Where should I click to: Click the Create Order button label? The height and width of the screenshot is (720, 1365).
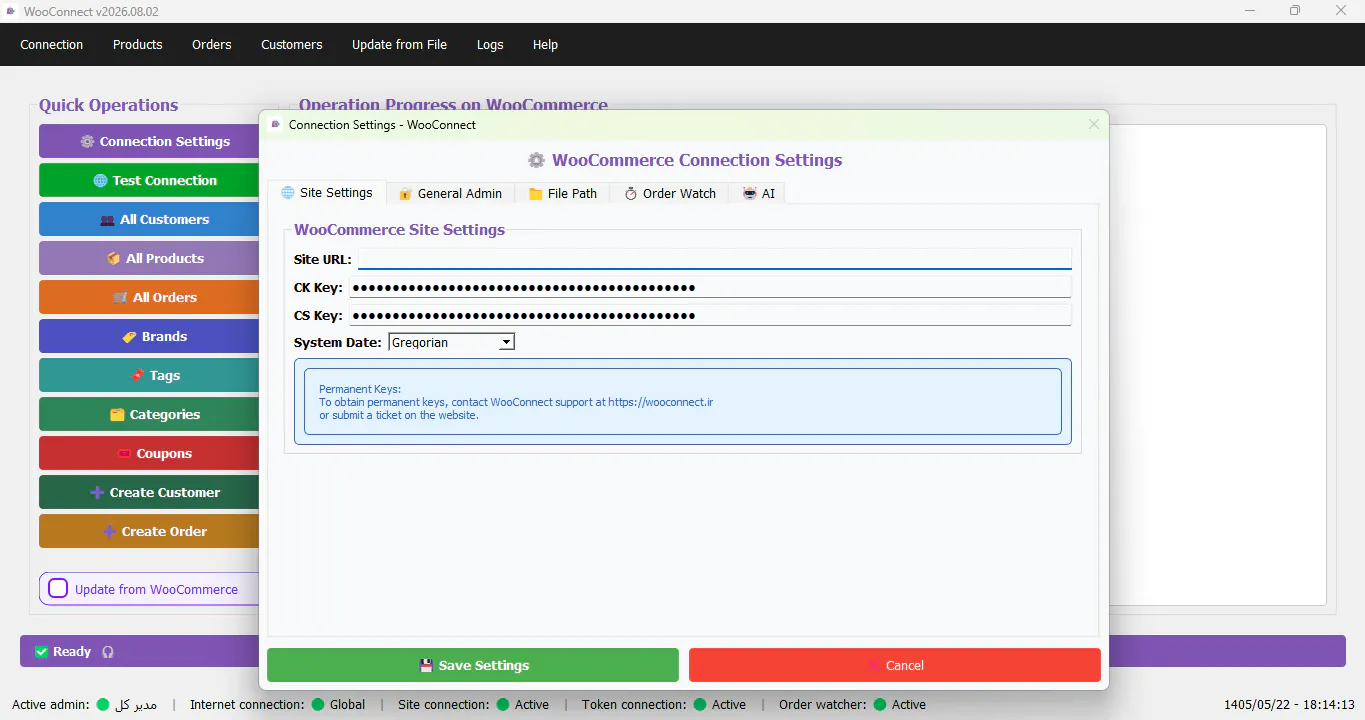(x=165, y=532)
